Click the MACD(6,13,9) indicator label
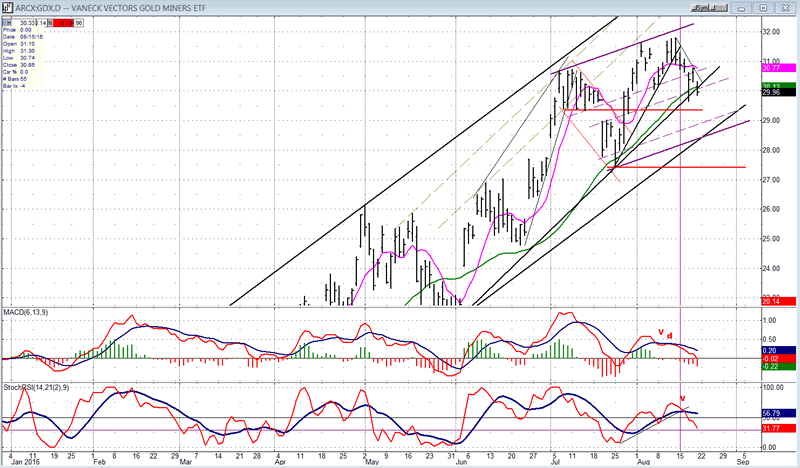This screenshot has width=800, height=468. 25,314
